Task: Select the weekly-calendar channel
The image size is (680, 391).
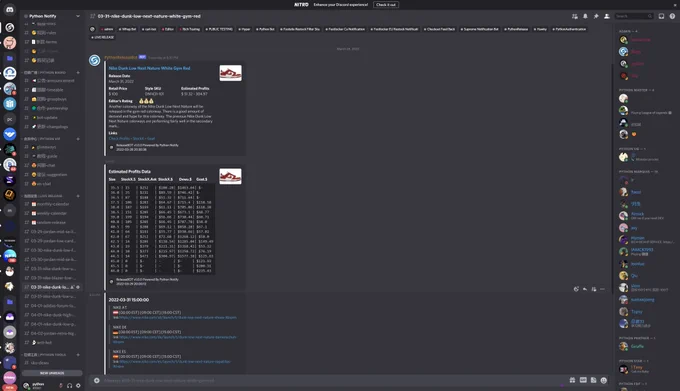Action: [x=52, y=213]
